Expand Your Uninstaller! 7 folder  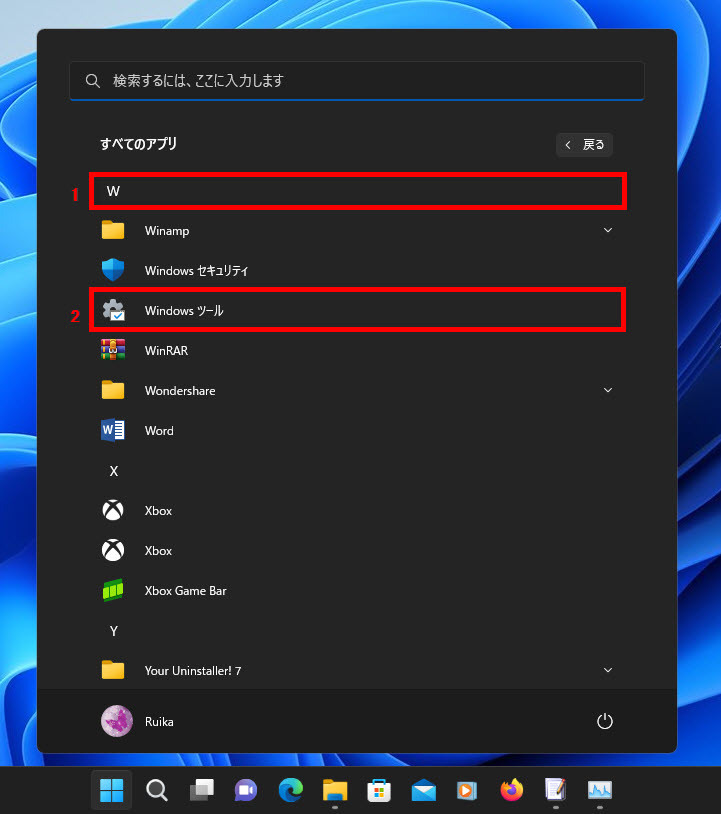[x=607, y=670]
